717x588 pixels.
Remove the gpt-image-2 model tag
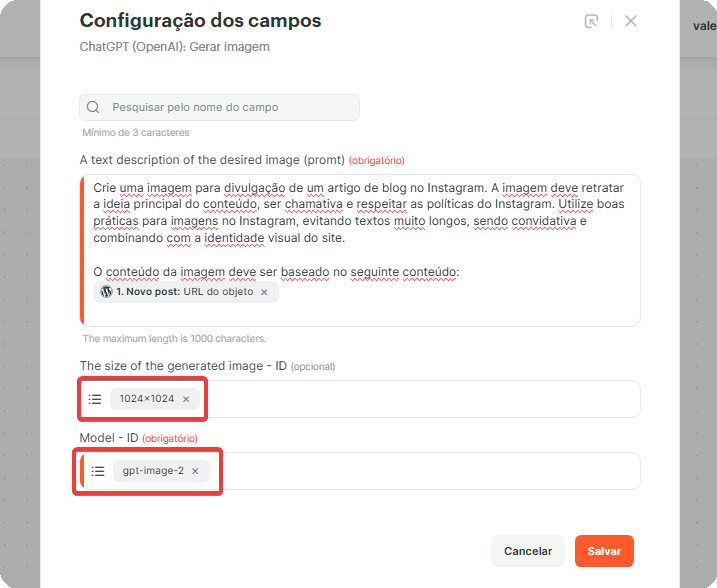(195, 471)
